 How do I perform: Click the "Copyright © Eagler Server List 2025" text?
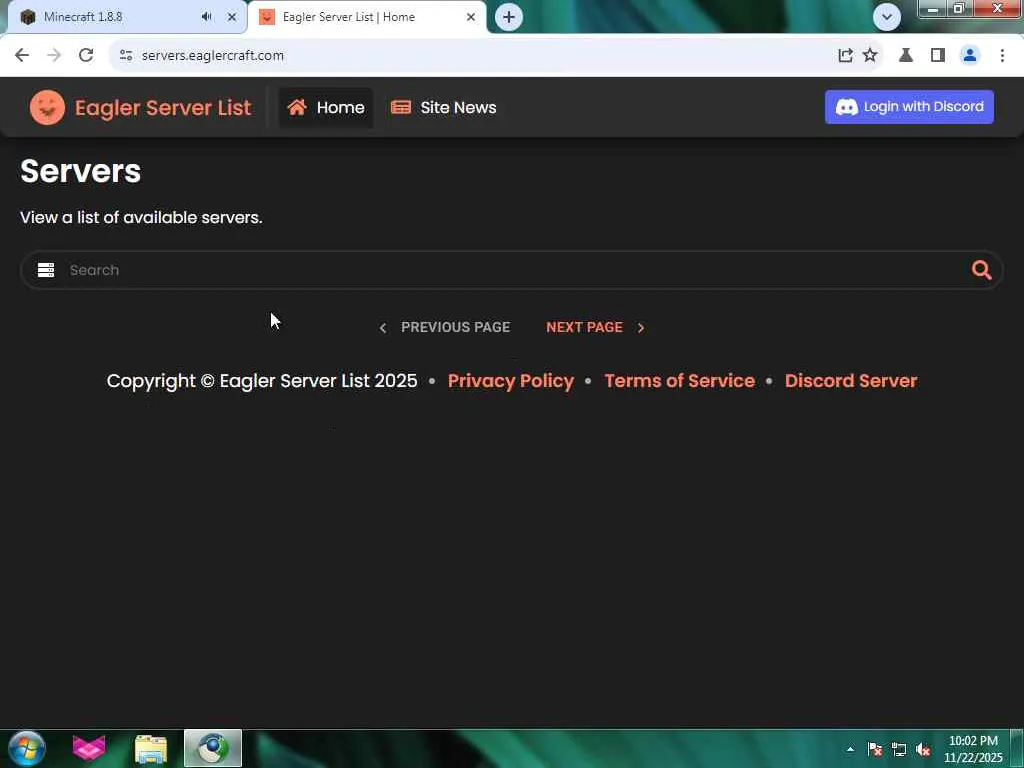coord(262,381)
